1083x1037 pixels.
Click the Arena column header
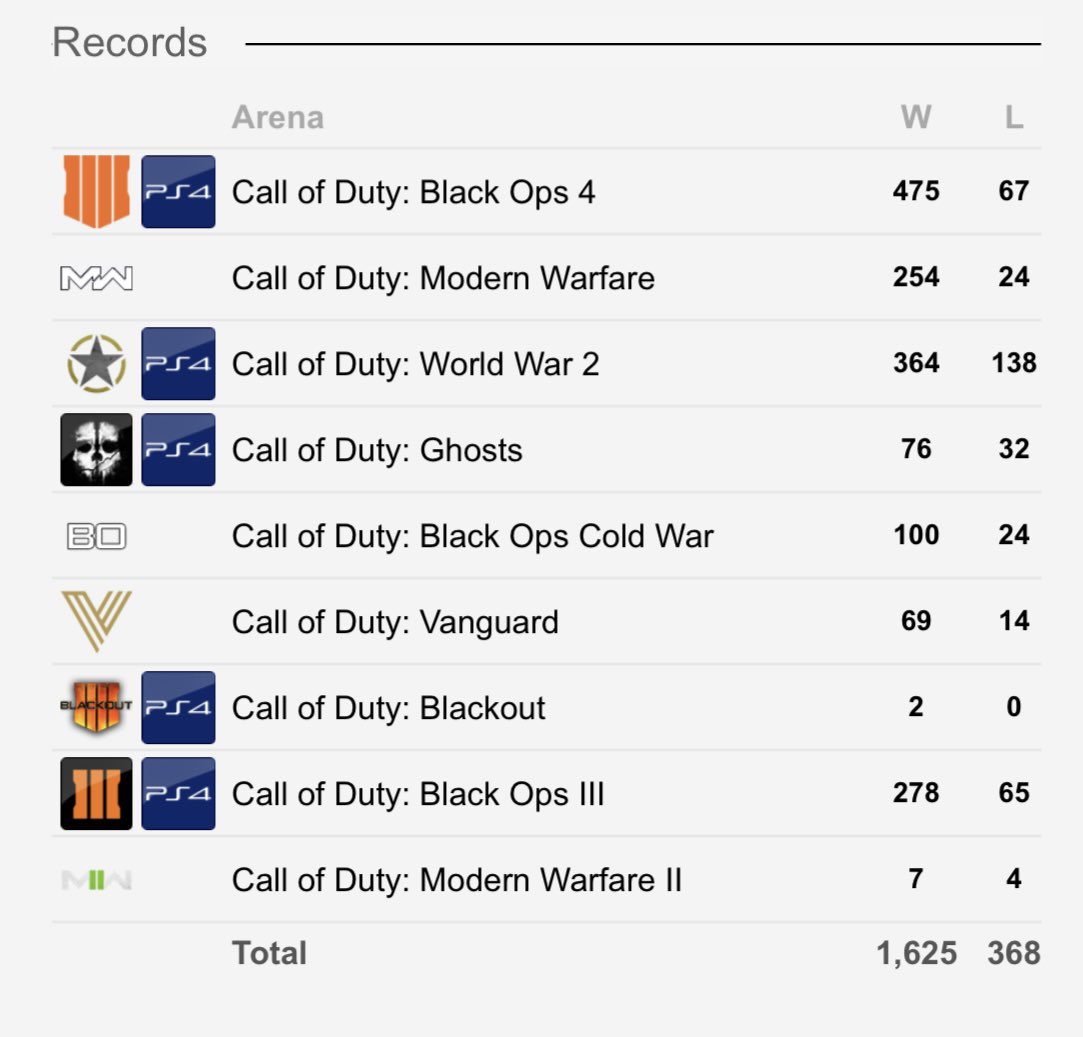point(278,117)
